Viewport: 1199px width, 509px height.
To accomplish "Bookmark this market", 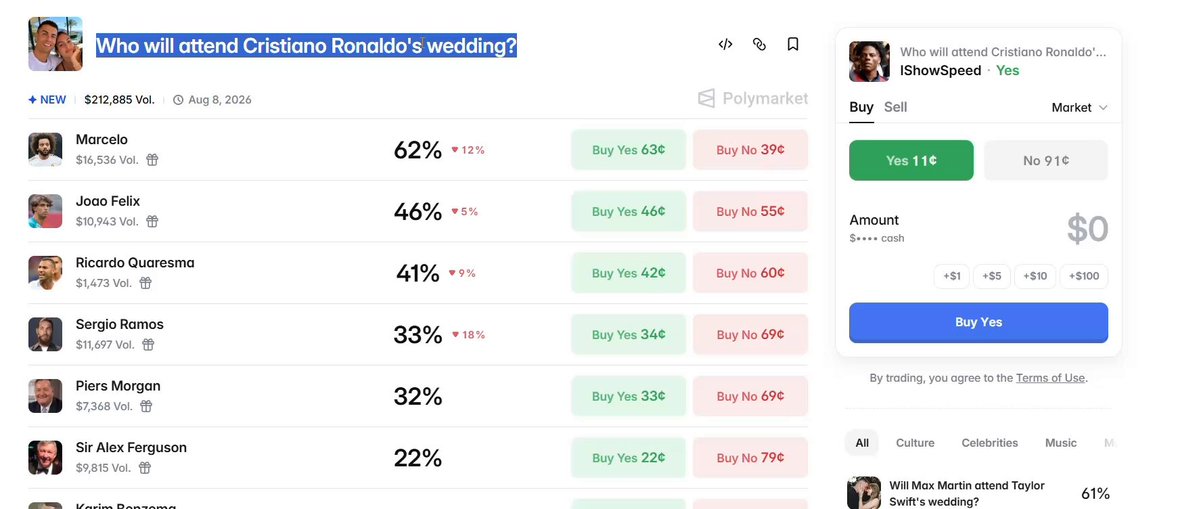I will point(793,44).
